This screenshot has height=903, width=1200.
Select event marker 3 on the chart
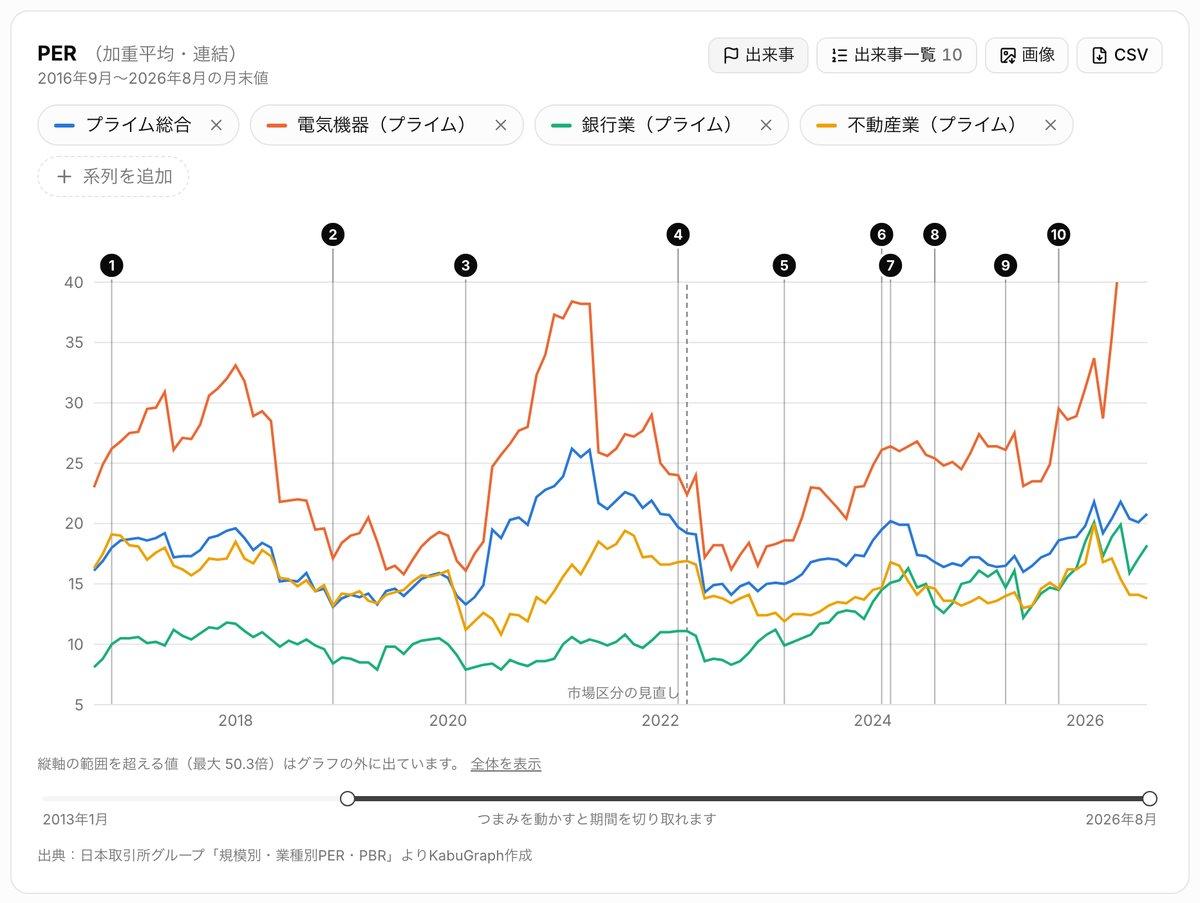465,265
